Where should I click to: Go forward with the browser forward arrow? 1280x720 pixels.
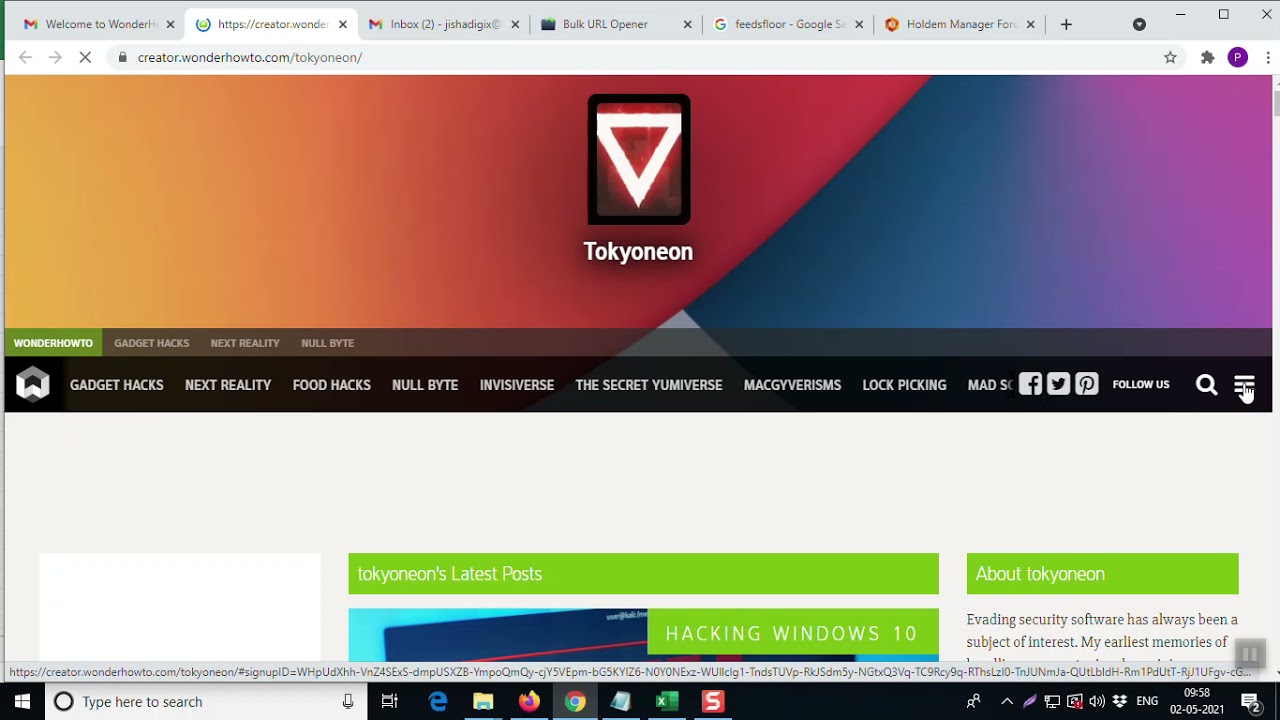[55, 57]
